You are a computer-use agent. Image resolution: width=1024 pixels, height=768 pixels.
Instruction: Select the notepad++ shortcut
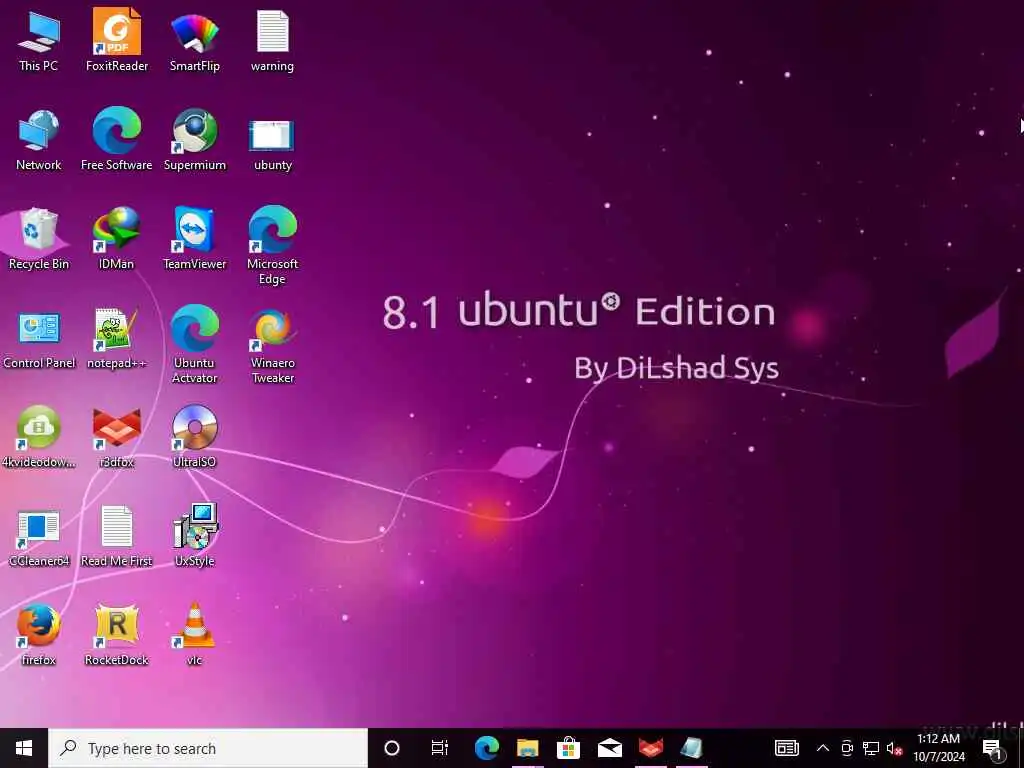(117, 338)
